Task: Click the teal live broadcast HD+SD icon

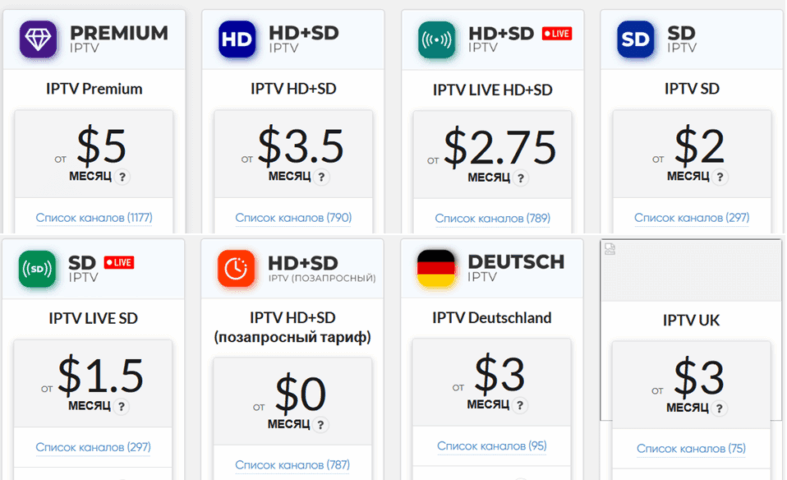Action: [x=436, y=39]
